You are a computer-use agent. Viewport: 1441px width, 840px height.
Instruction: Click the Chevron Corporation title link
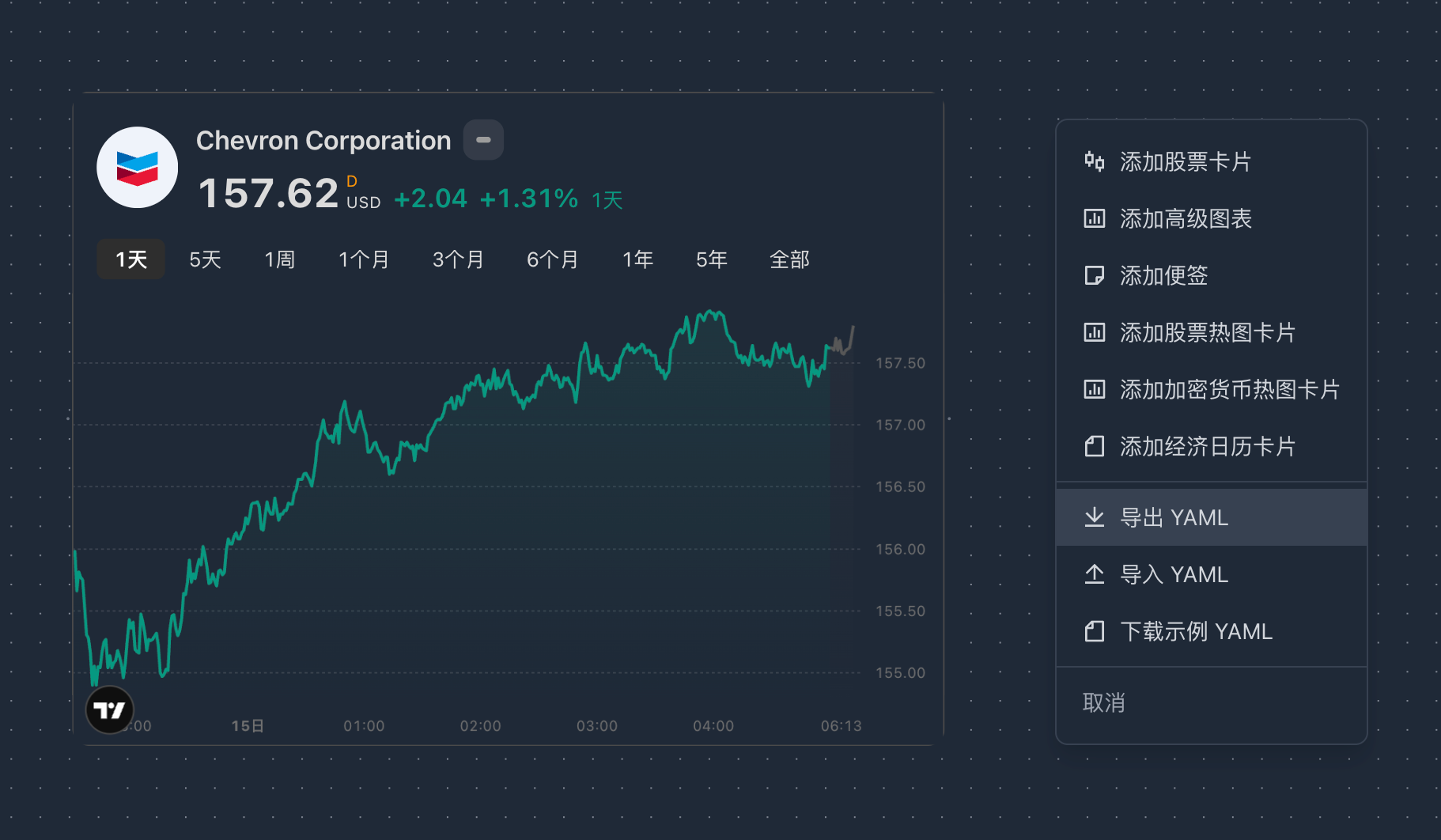point(323,141)
